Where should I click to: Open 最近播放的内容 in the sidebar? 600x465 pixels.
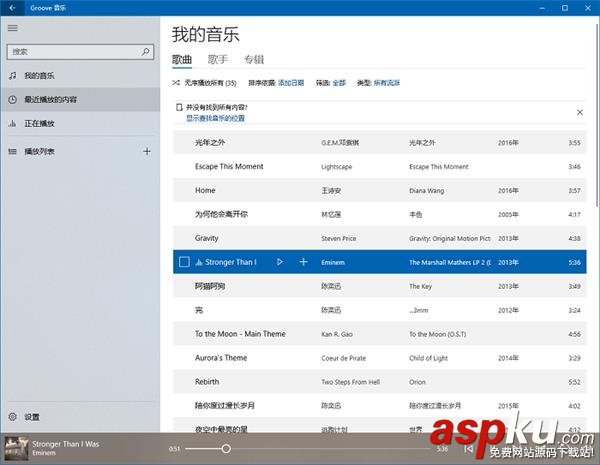[80, 100]
